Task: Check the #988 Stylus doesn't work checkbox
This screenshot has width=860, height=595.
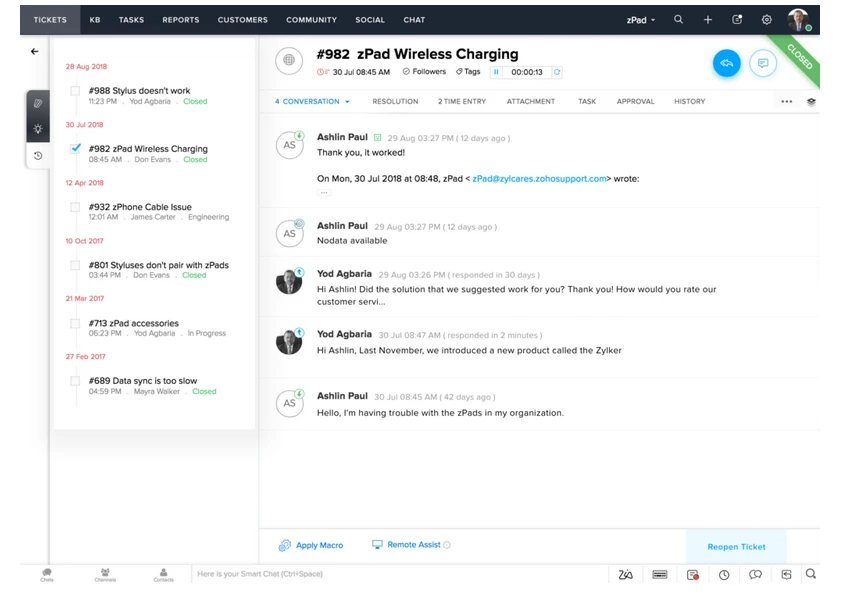Action: 75,90
